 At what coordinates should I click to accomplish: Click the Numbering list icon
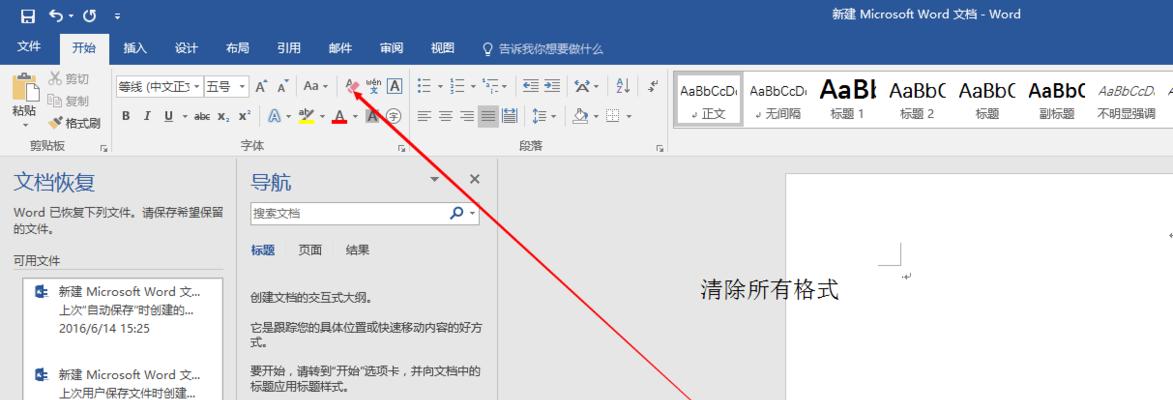[458, 87]
